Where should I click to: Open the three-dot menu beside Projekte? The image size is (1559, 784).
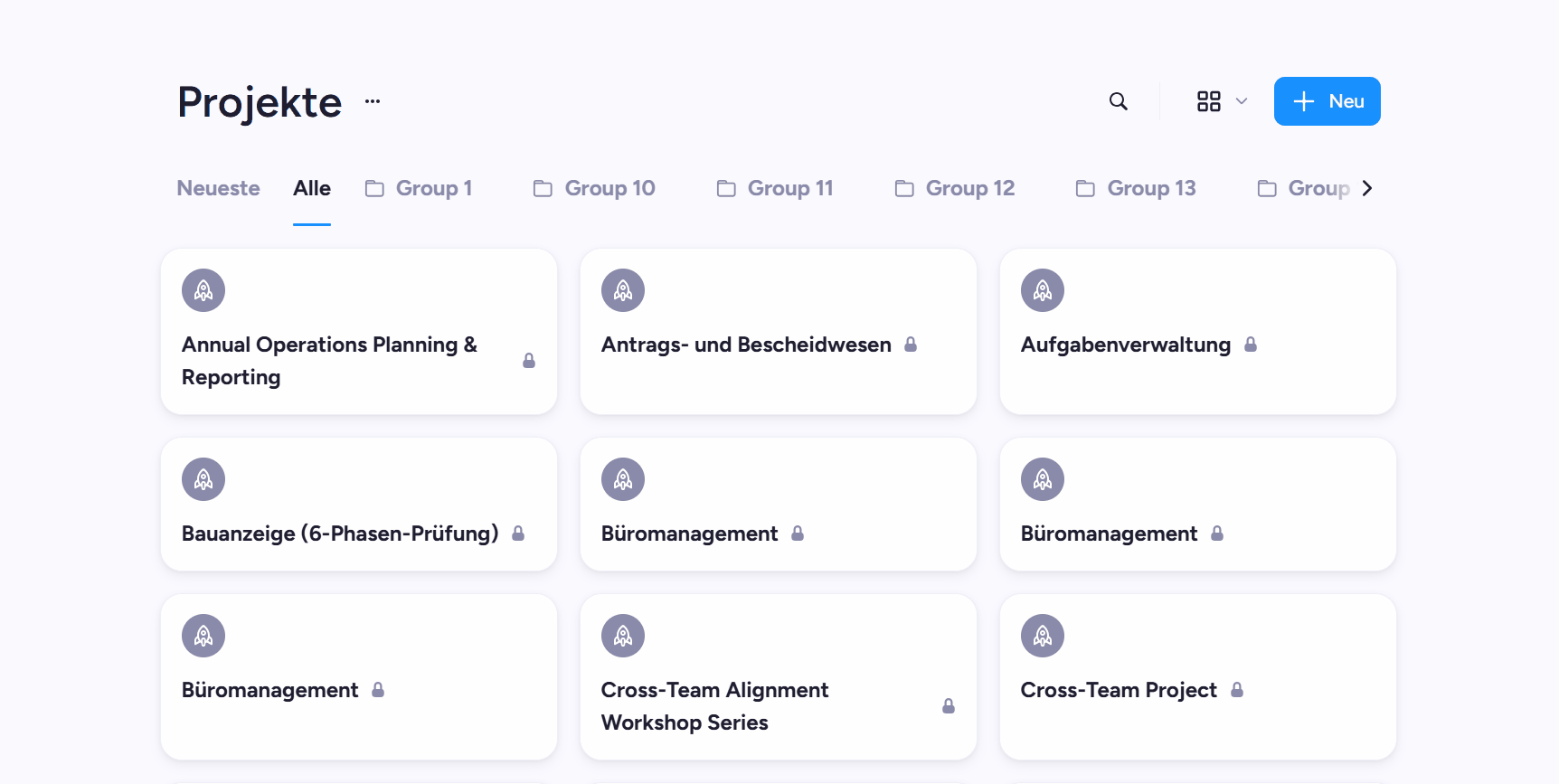tap(373, 101)
